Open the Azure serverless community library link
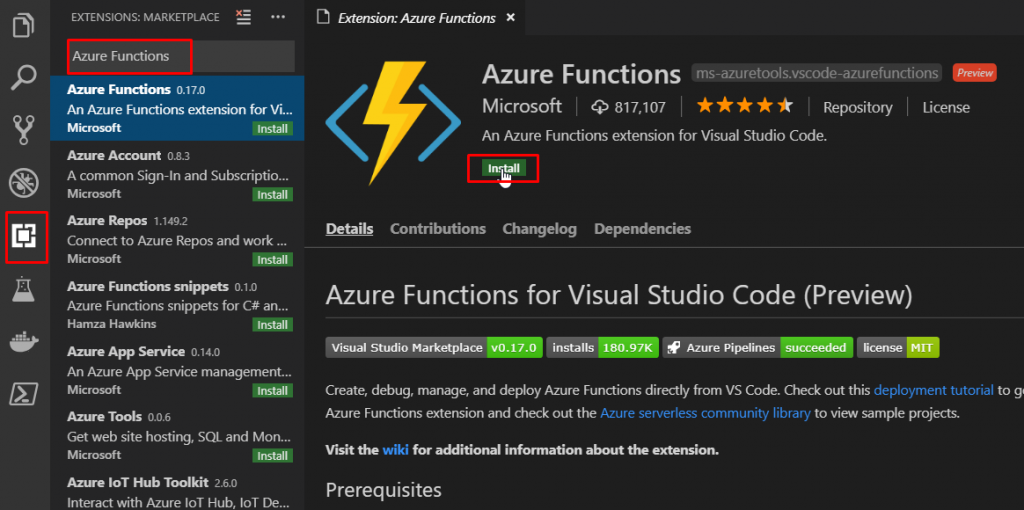The image size is (1024, 510). pyautogui.click(x=705, y=413)
